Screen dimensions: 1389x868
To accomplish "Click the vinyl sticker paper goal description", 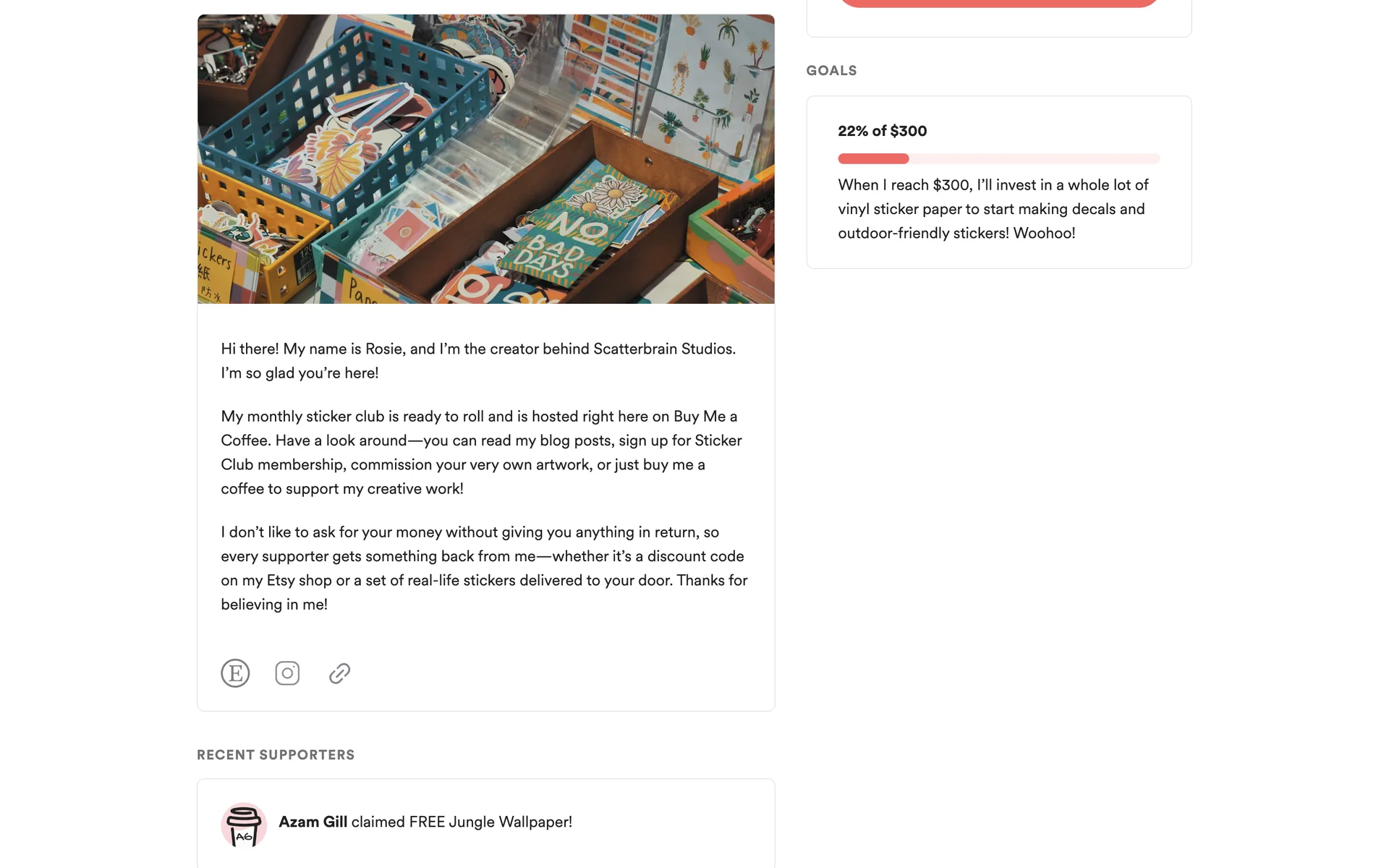I will 993,209.
